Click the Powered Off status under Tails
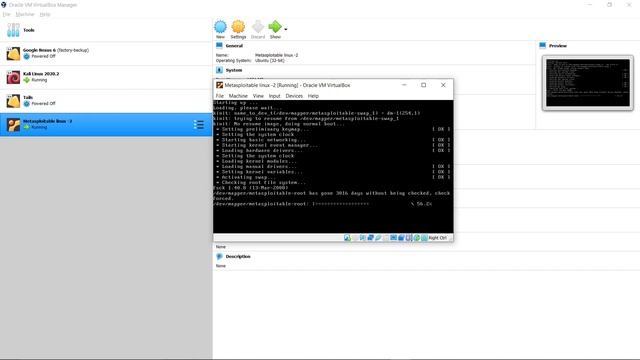Screen dimensions: 640x360 [43, 104]
